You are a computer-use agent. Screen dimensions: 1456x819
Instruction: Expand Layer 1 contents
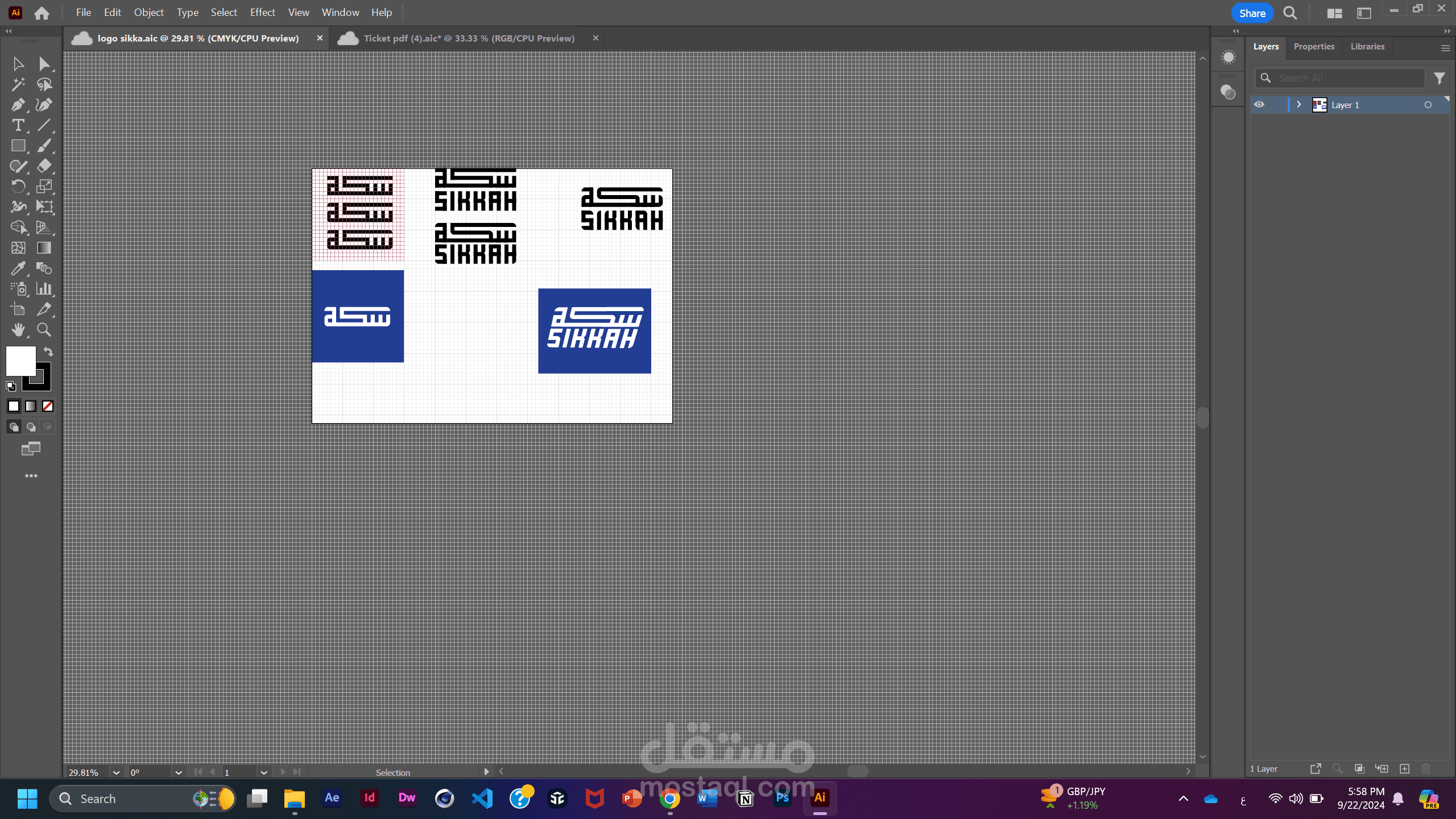[x=1299, y=105]
